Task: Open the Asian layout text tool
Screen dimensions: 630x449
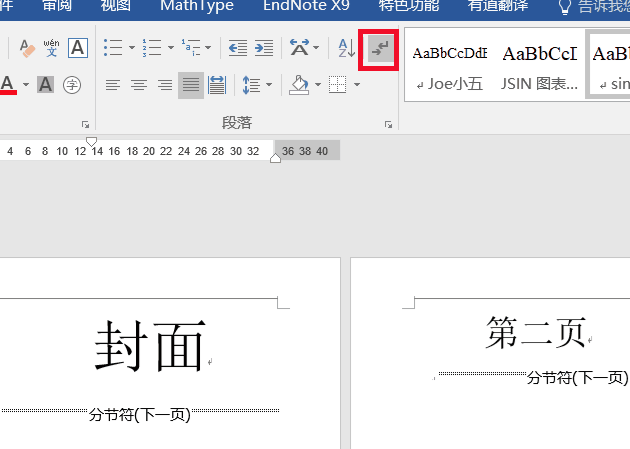Action: 300,48
